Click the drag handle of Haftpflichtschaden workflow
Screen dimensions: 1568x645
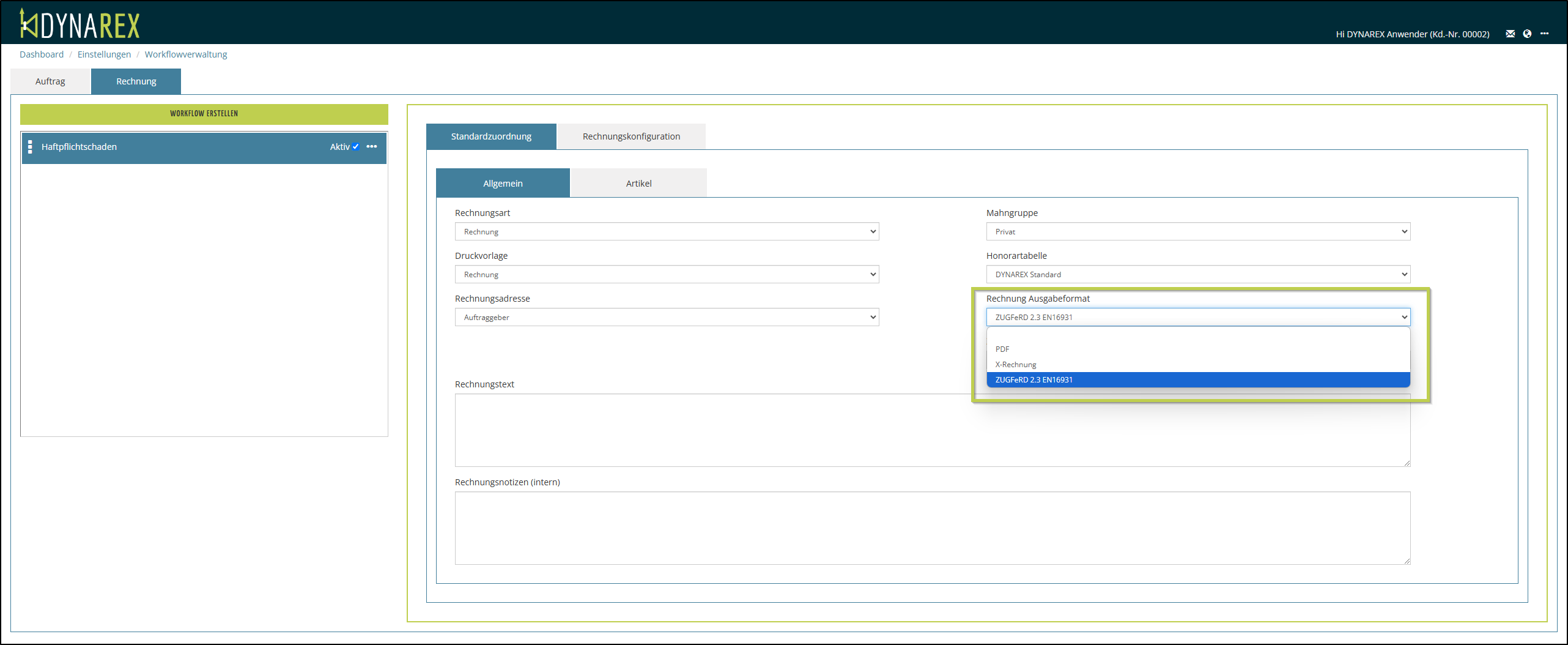(30, 147)
